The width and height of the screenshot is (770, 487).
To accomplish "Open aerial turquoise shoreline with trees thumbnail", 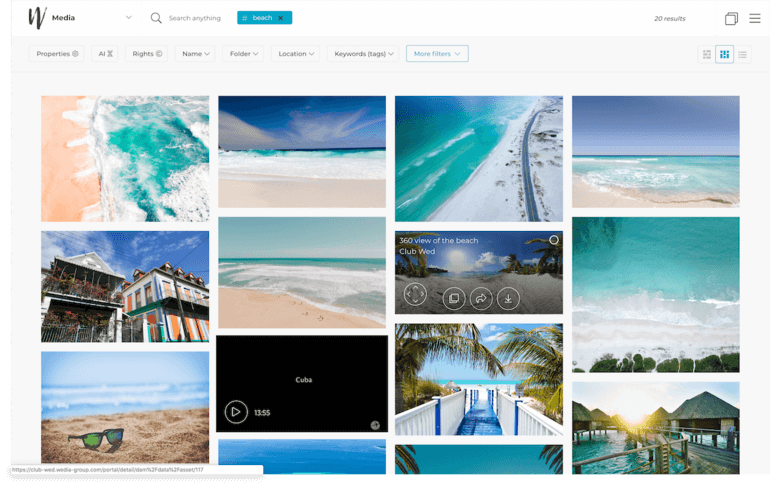I will 656,295.
